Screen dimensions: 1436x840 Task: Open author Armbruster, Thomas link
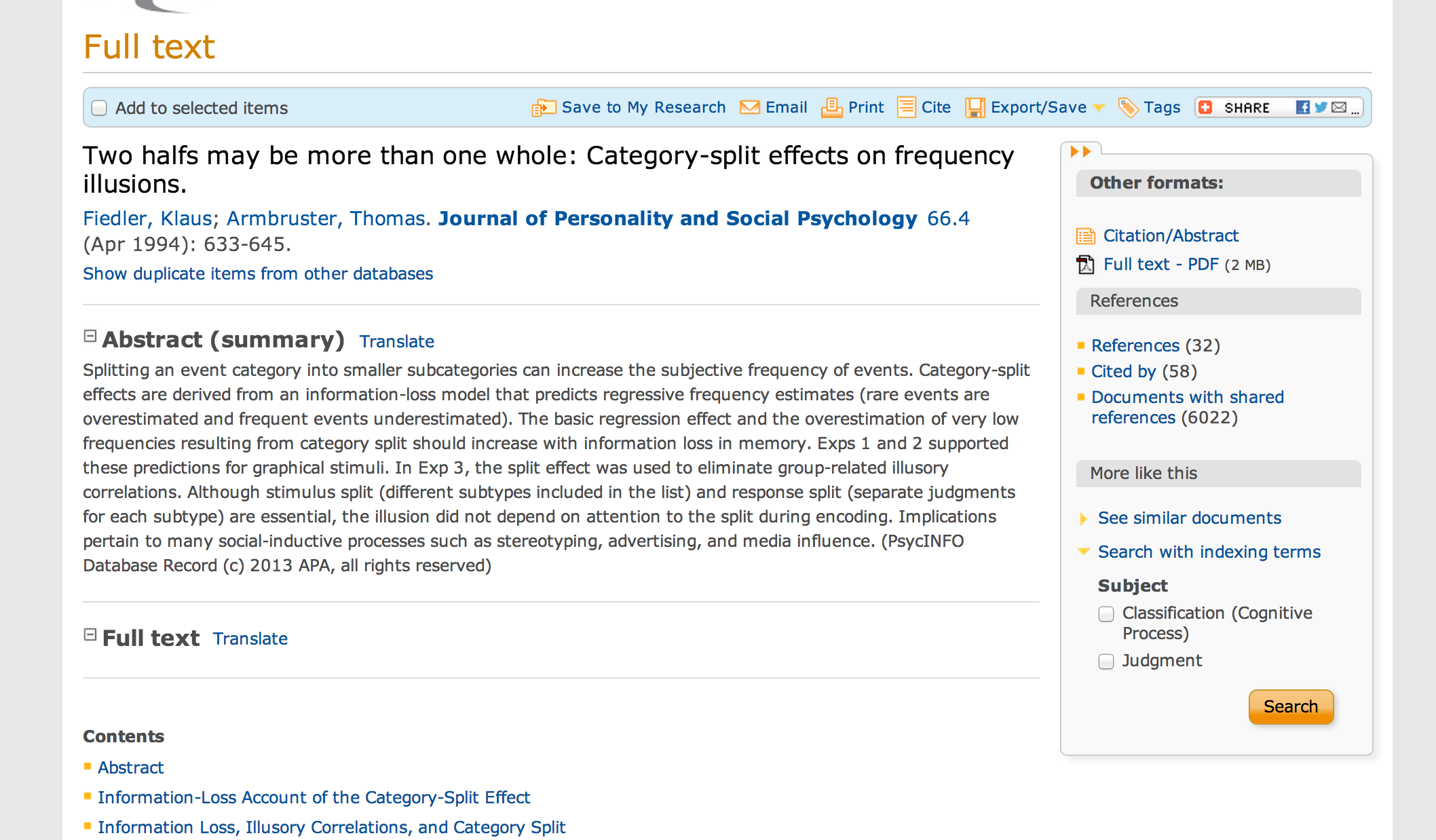click(326, 218)
